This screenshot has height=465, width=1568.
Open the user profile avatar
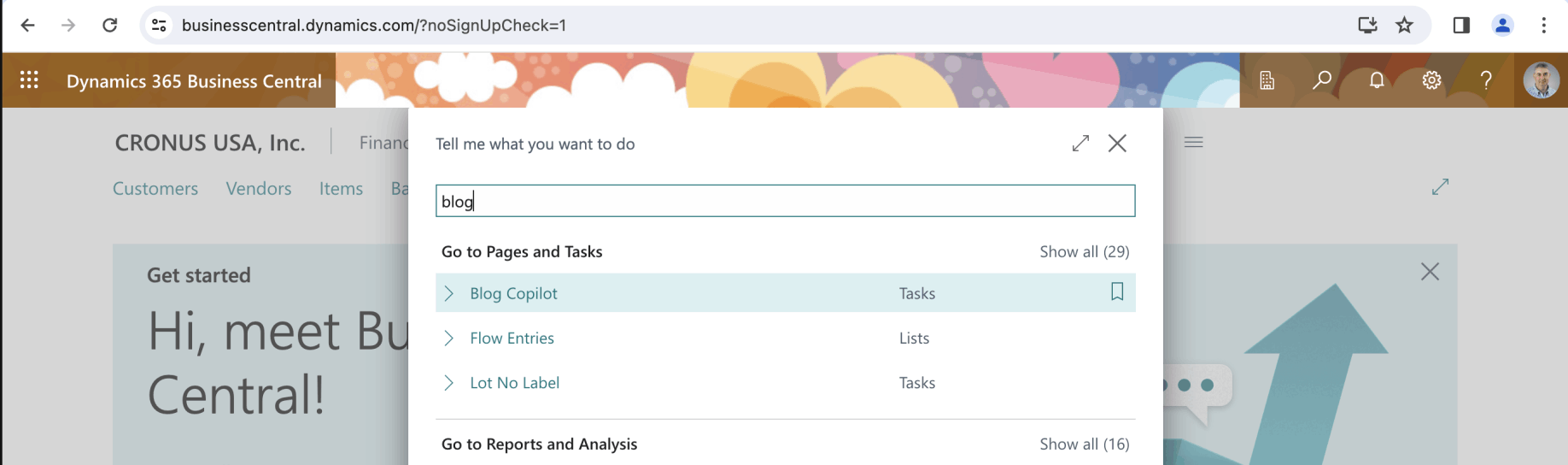(1541, 80)
